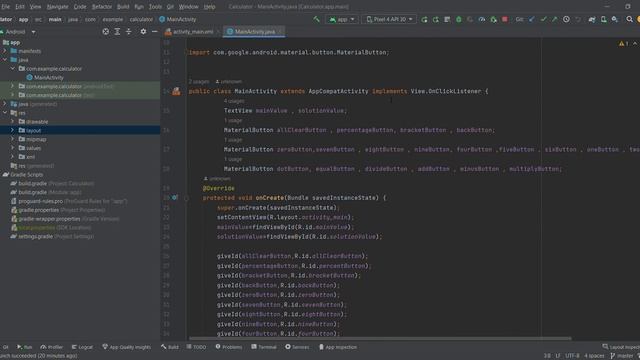Click the 4 spaces indent setting
Image resolution: width=640 pixels, height=360 pixels.
[x=594, y=356]
